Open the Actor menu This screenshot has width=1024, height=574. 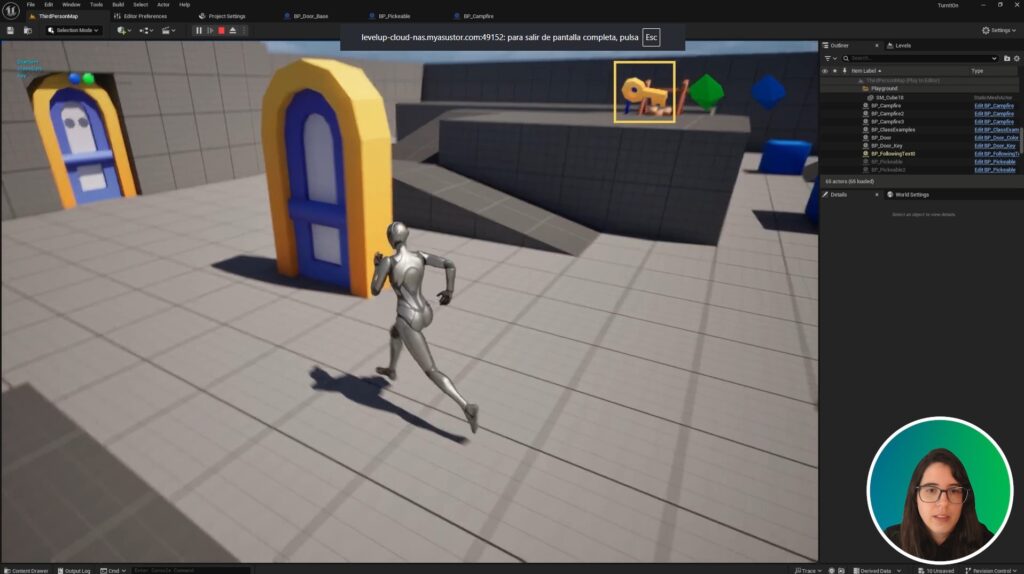[163, 5]
